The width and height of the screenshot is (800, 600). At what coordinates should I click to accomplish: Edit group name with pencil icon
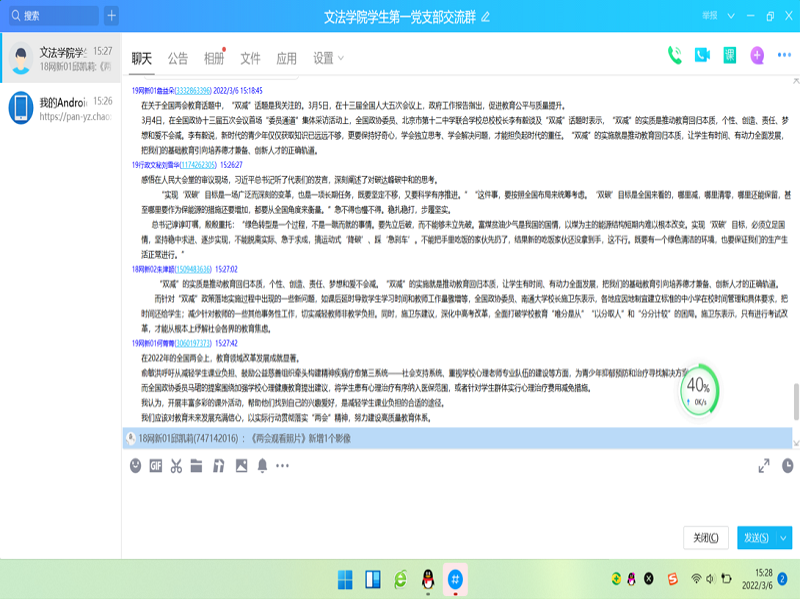486,17
